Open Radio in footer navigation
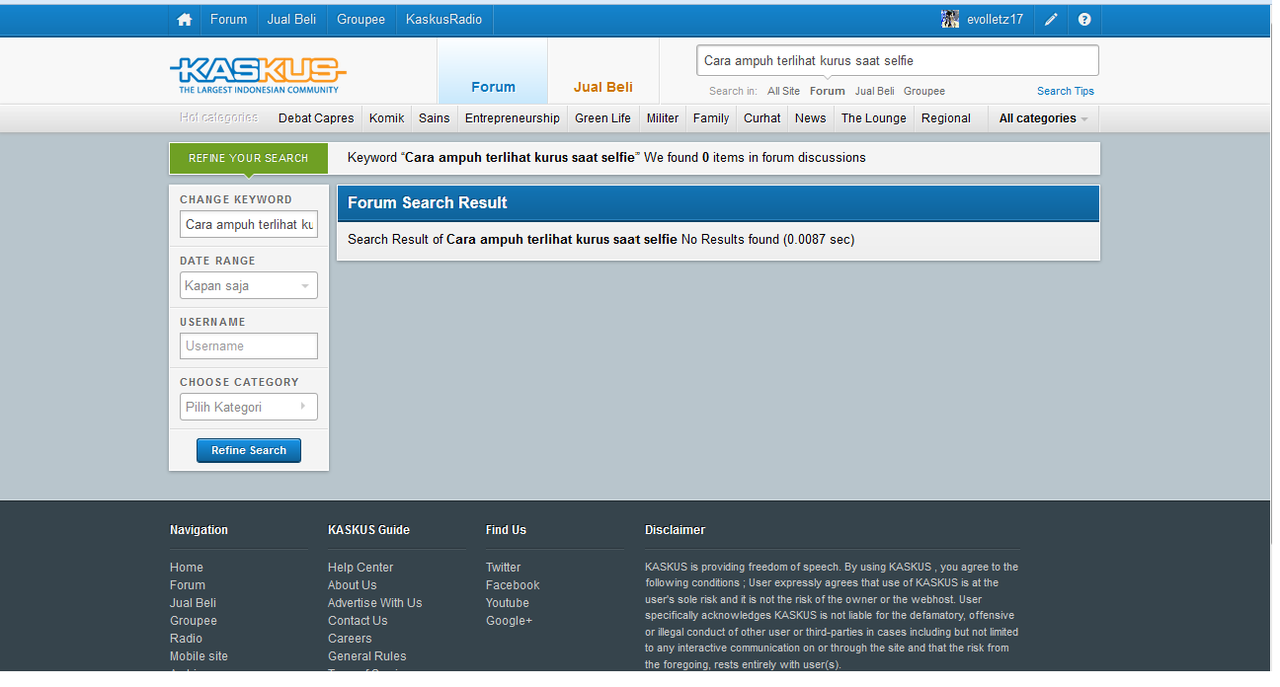This screenshot has width=1280, height=687. coord(186,638)
